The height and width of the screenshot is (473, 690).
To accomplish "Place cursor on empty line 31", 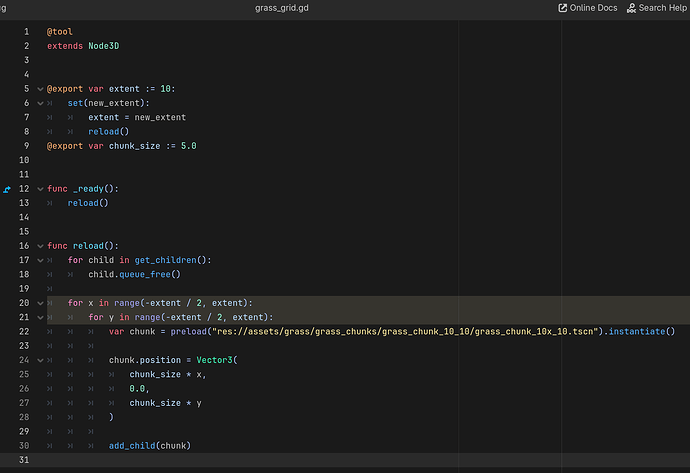I will pos(352,460).
